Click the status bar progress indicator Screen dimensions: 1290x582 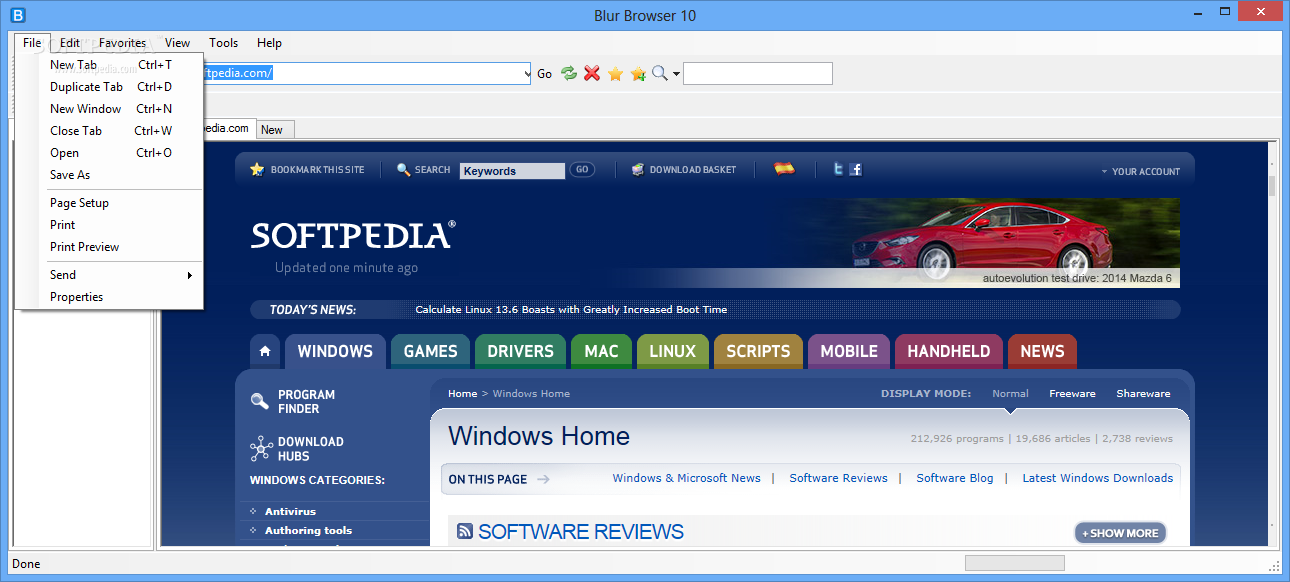(x=1014, y=563)
